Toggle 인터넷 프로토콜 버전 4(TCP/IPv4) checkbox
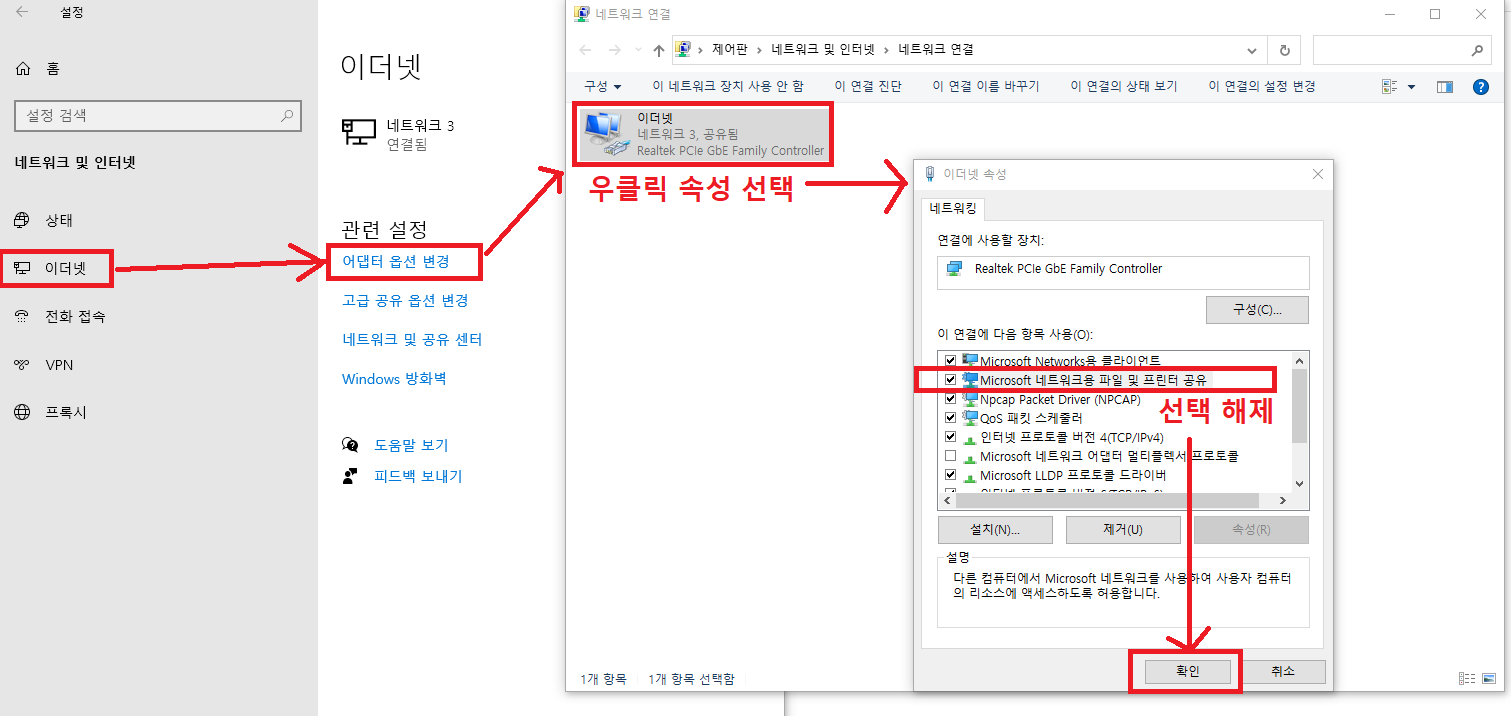 950,437
